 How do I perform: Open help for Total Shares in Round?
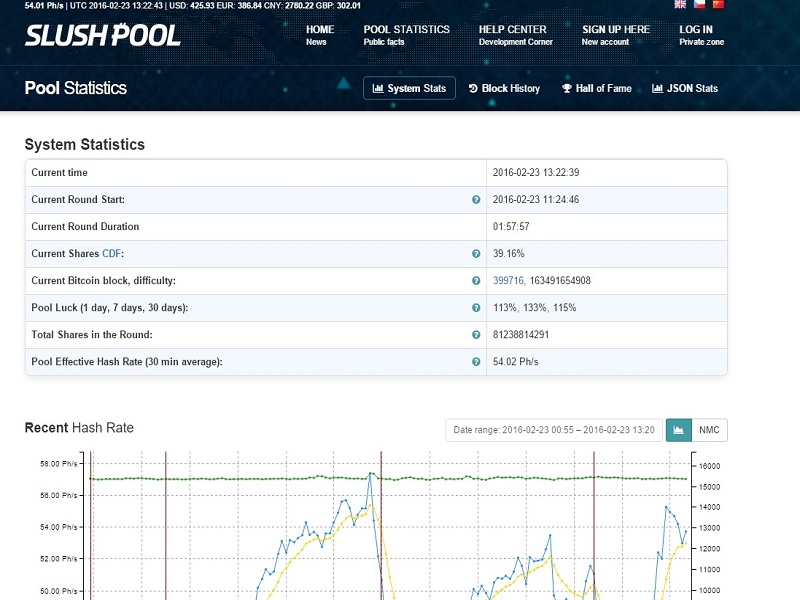coord(476,335)
